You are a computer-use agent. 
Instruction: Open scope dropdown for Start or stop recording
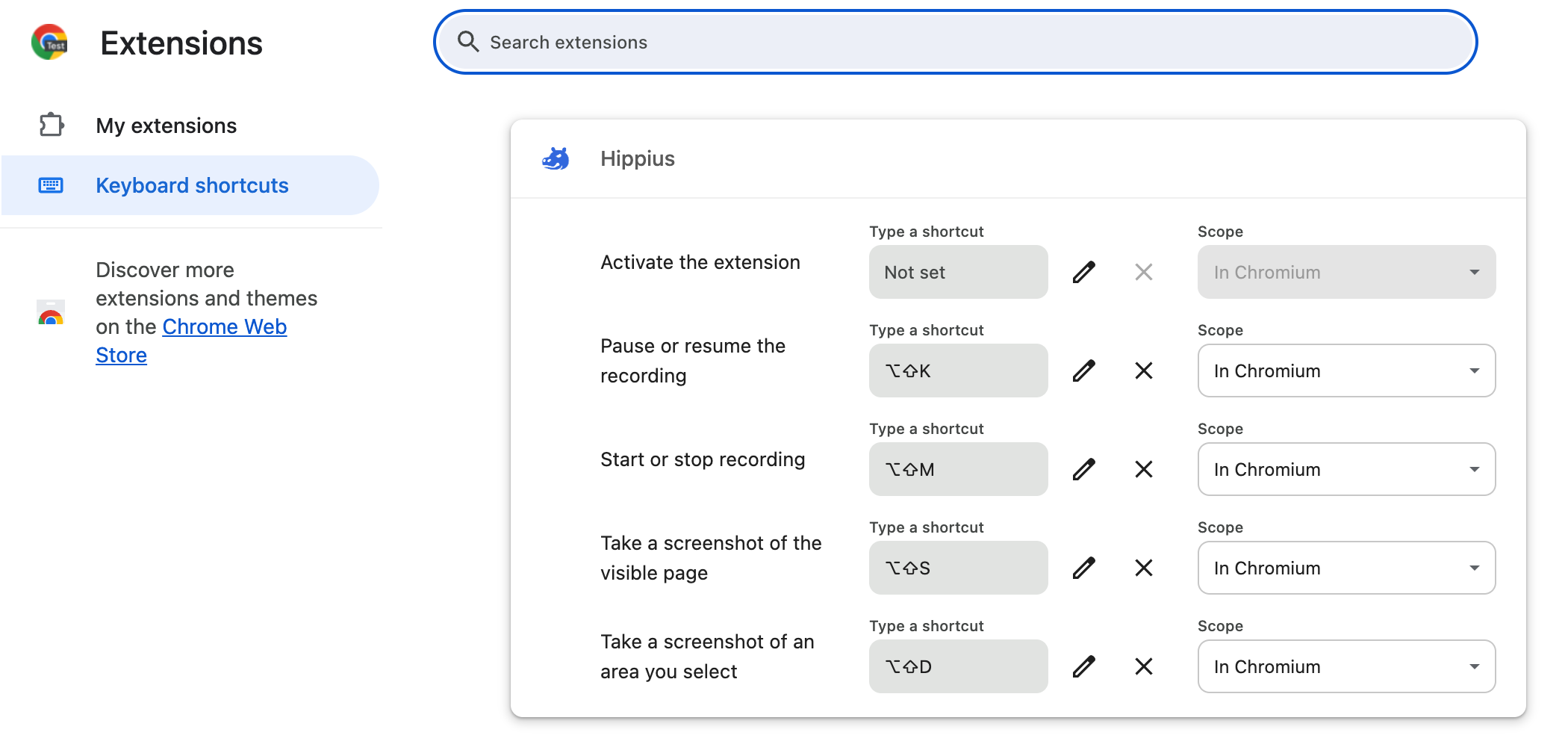[x=1346, y=469]
